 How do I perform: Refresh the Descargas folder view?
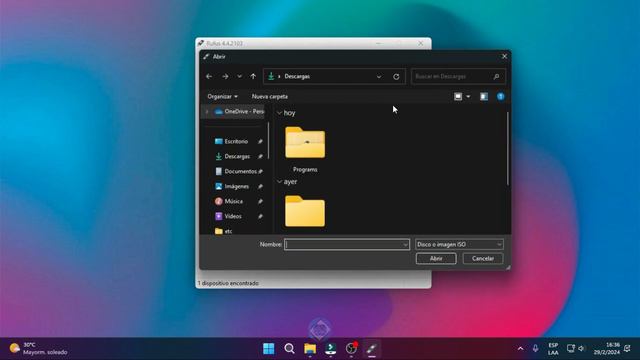(x=396, y=76)
